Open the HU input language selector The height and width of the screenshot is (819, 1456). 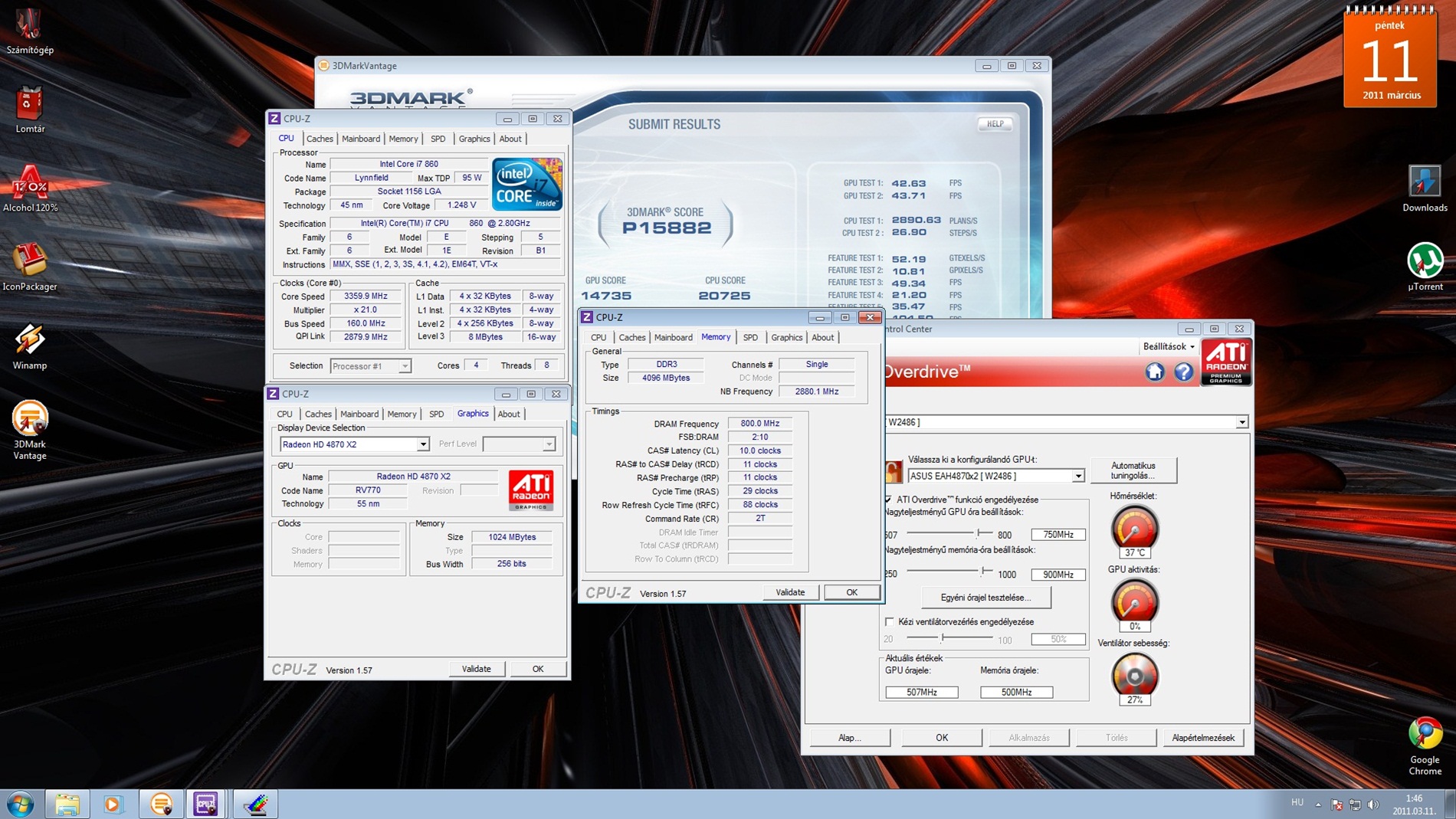point(1297,803)
